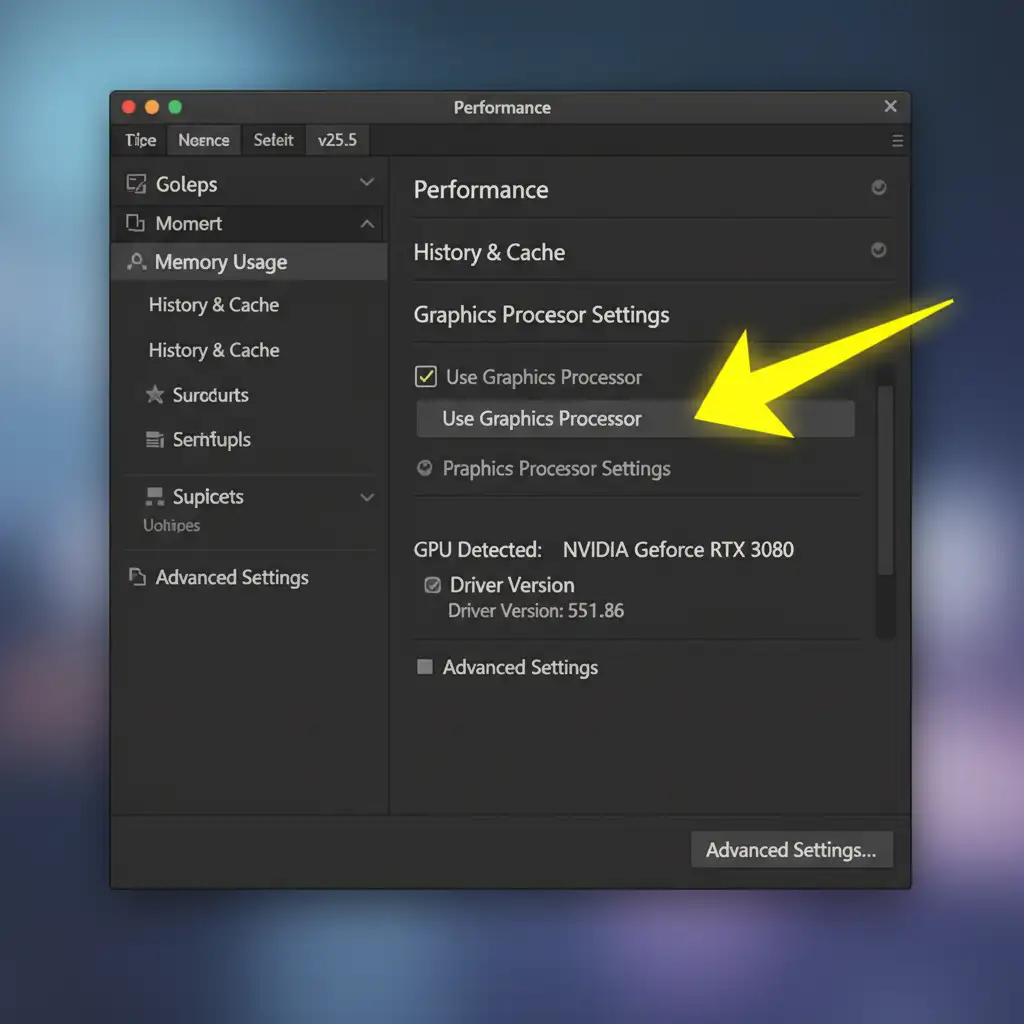Click the Goleps sidebar icon
This screenshot has width=1024, height=1024.
pyautogui.click(x=135, y=184)
